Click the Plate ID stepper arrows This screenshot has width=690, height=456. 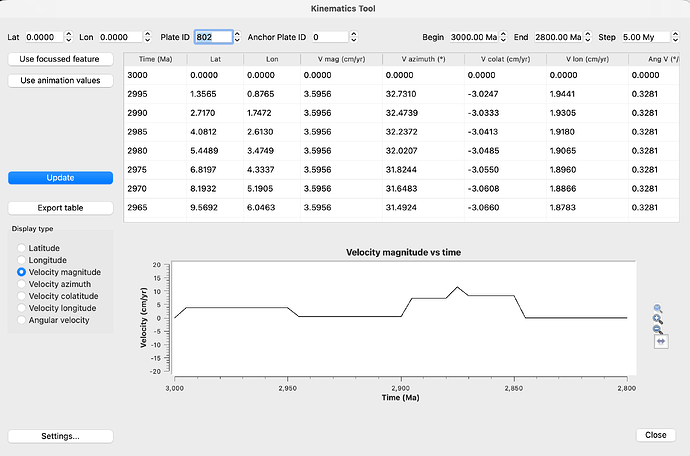click(237, 37)
